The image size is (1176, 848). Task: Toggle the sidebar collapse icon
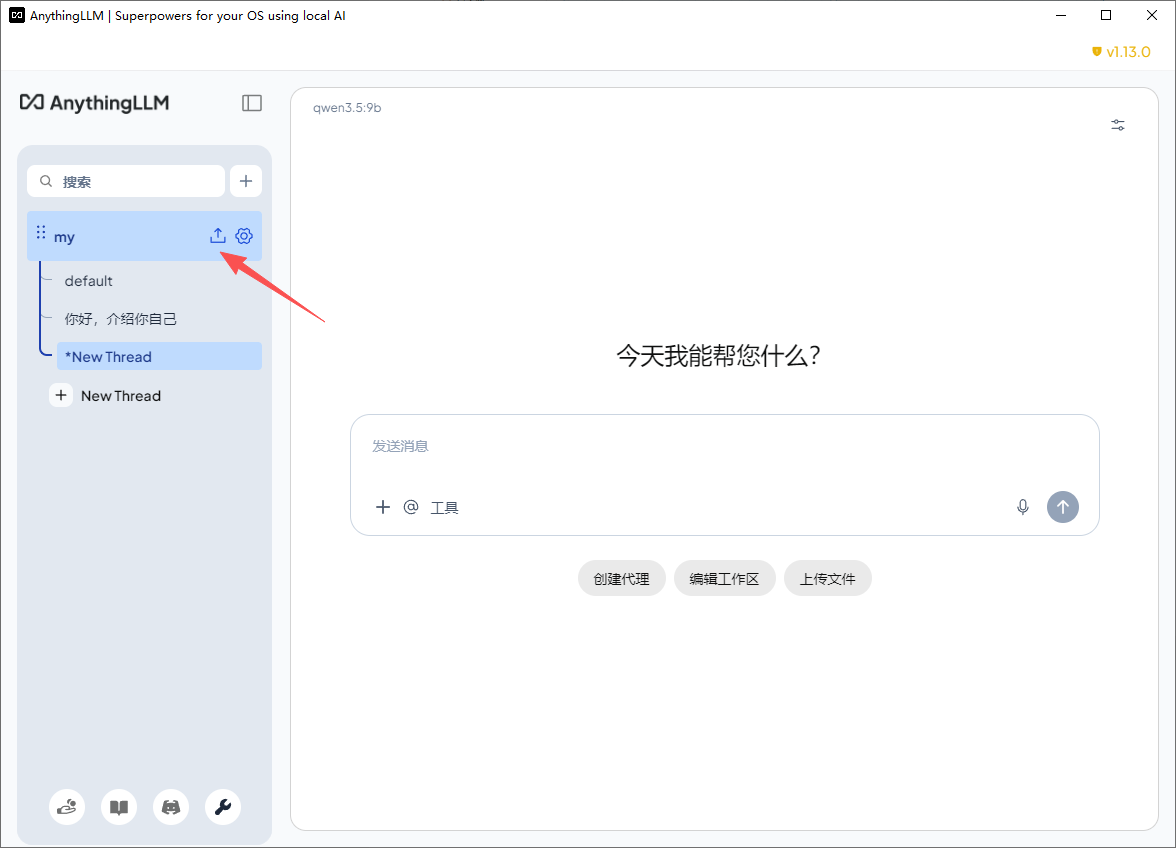[252, 103]
